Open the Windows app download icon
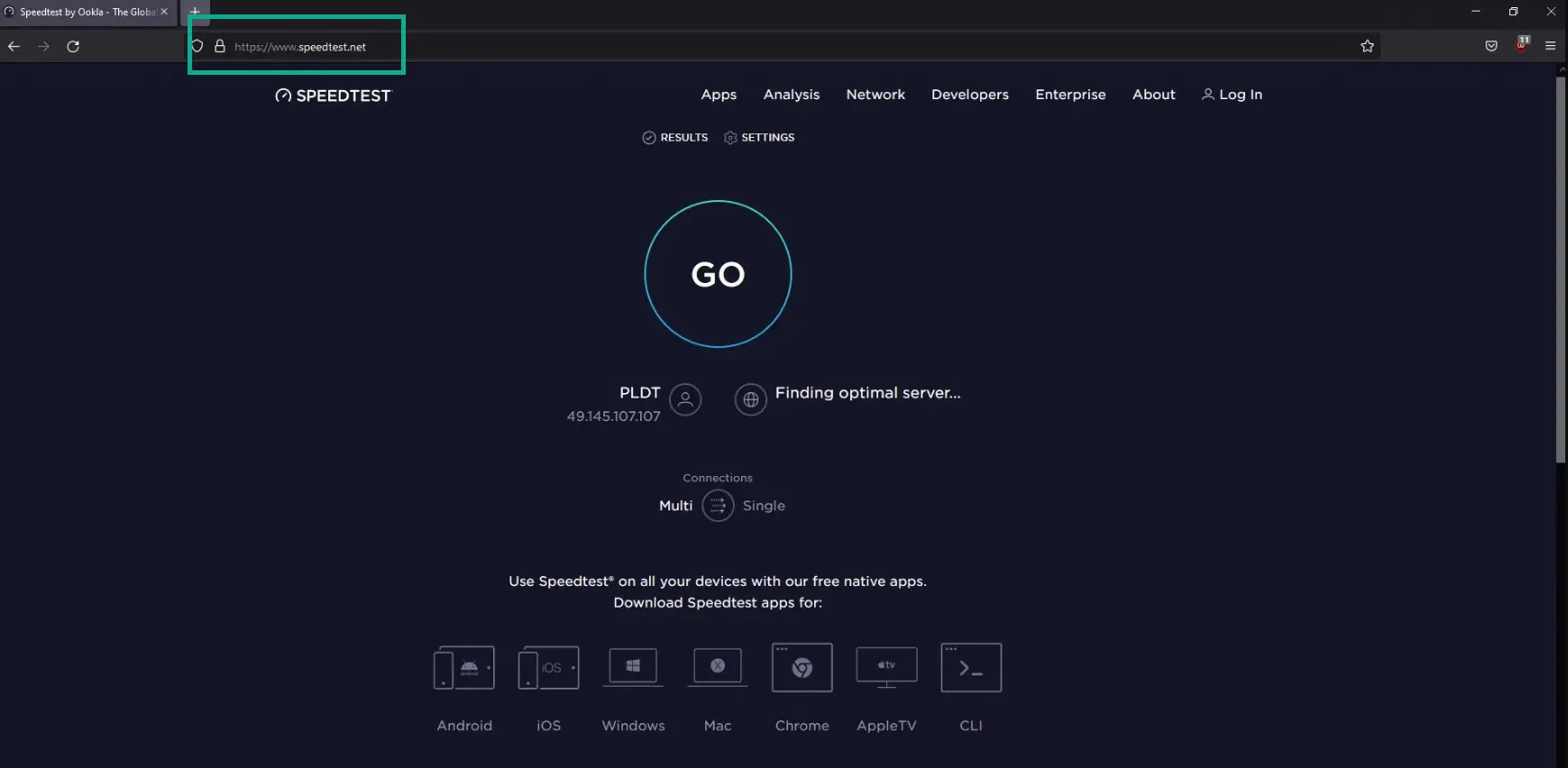The image size is (1568, 768). coord(633,668)
